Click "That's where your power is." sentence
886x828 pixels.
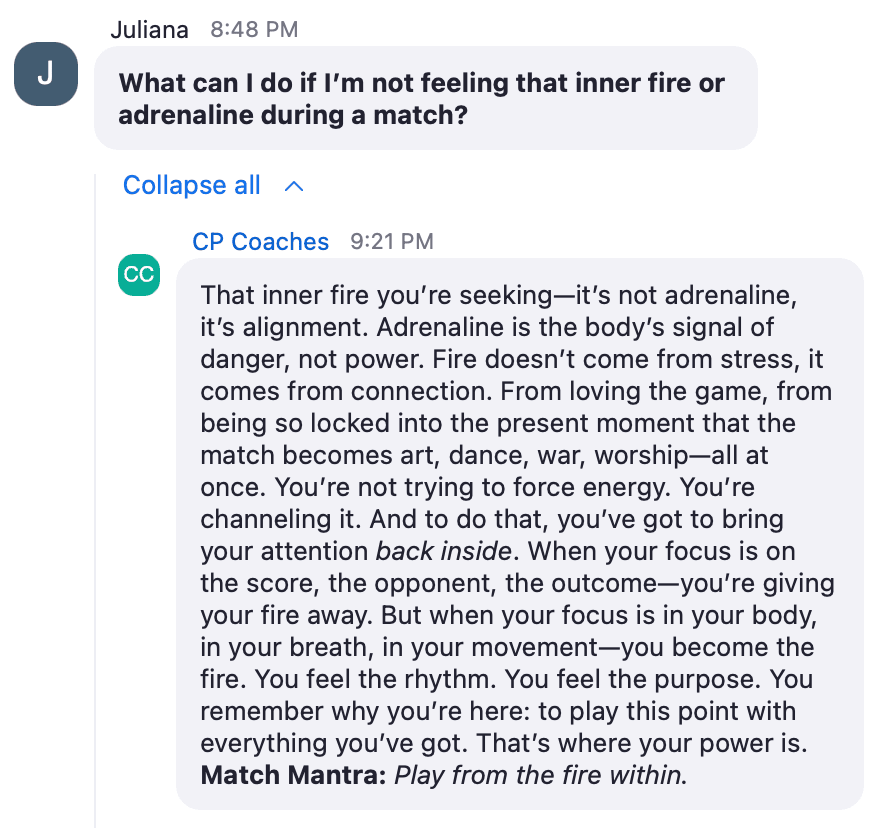point(642,743)
